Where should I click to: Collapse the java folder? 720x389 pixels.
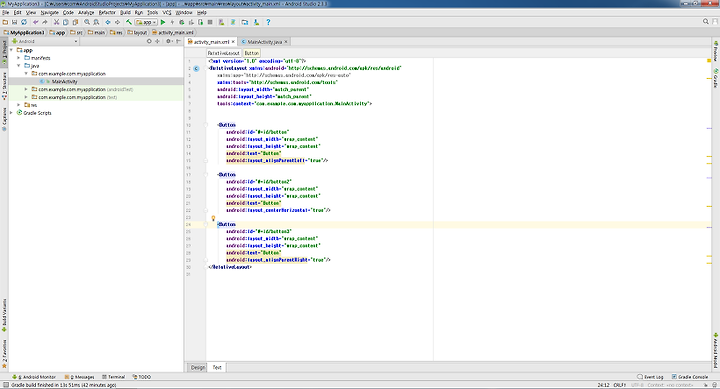(19, 66)
